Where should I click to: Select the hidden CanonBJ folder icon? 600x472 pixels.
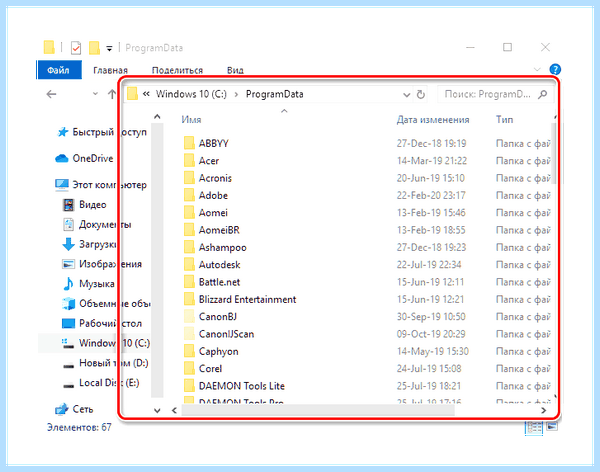click(x=189, y=317)
